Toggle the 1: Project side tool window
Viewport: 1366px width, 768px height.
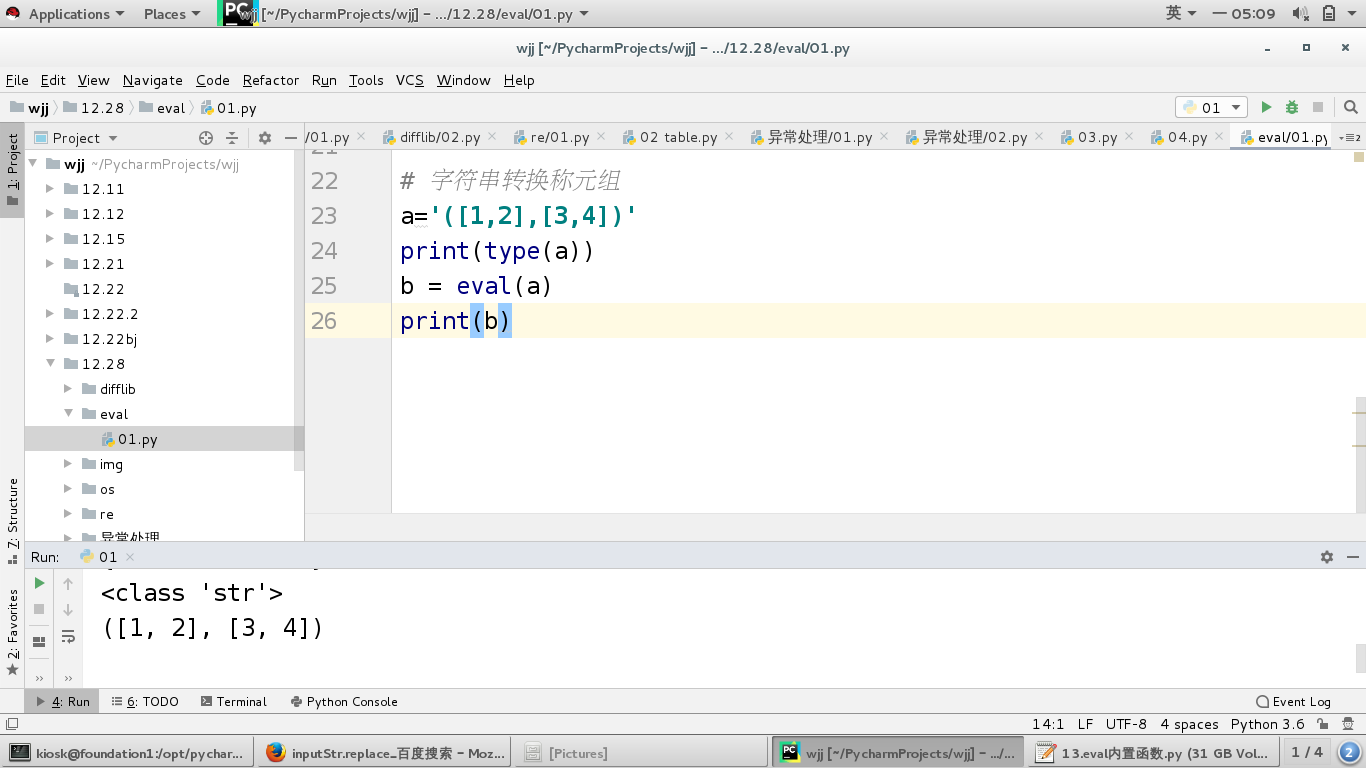12,172
